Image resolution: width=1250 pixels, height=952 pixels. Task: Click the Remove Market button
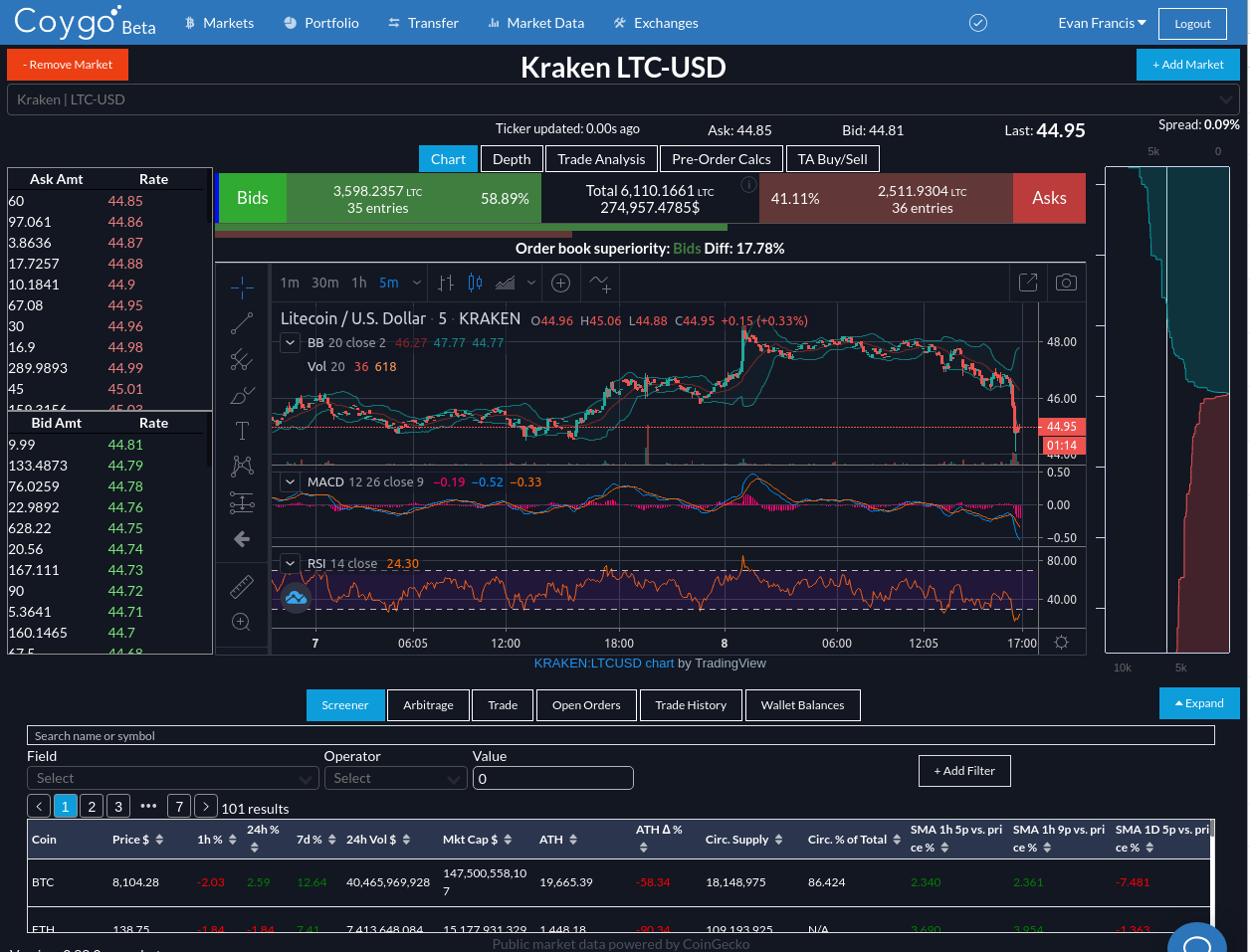pyautogui.click(x=68, y=65)
